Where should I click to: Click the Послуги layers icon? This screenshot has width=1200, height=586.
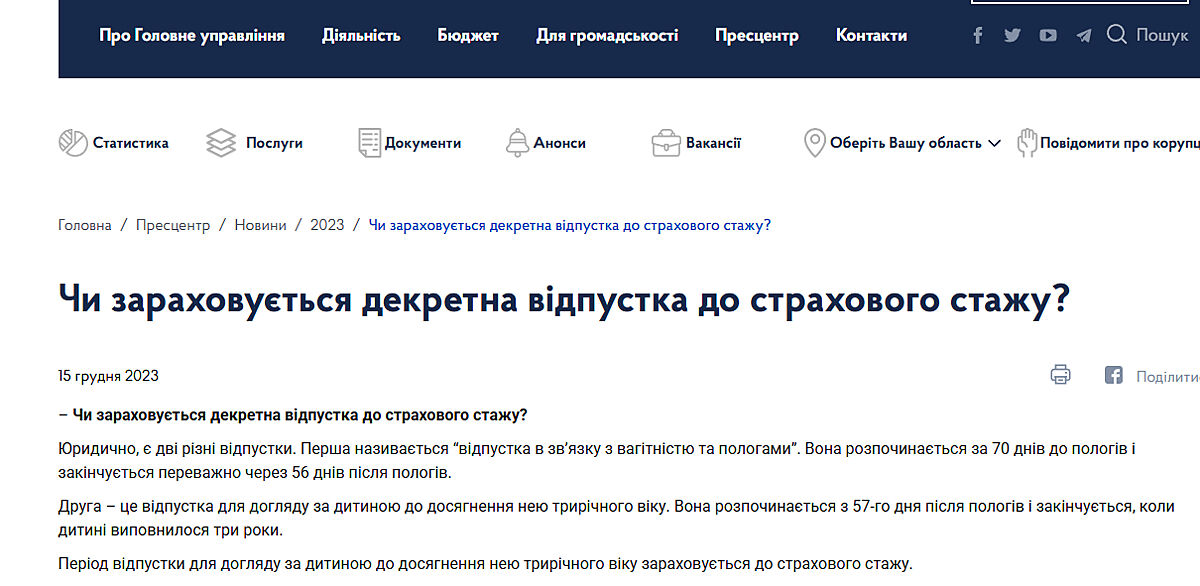tap(221, 143)
